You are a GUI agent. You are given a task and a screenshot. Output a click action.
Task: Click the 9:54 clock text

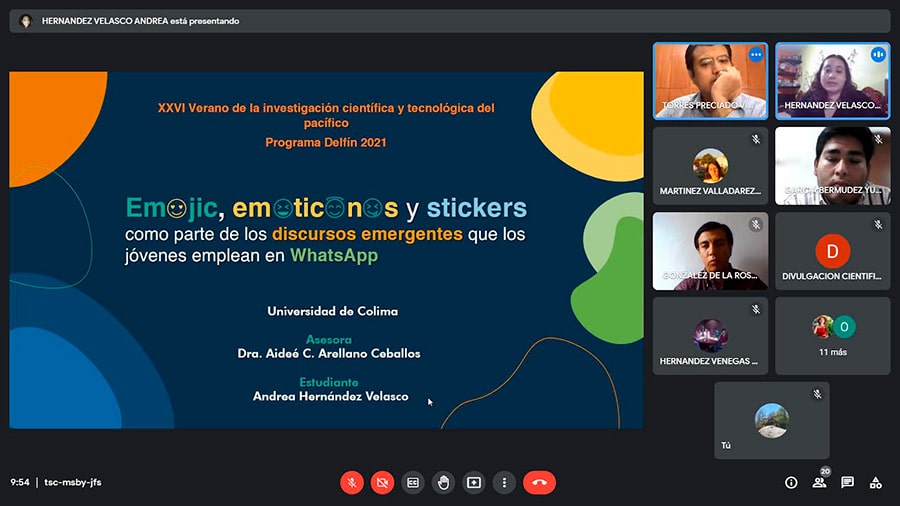click(20, 482)
